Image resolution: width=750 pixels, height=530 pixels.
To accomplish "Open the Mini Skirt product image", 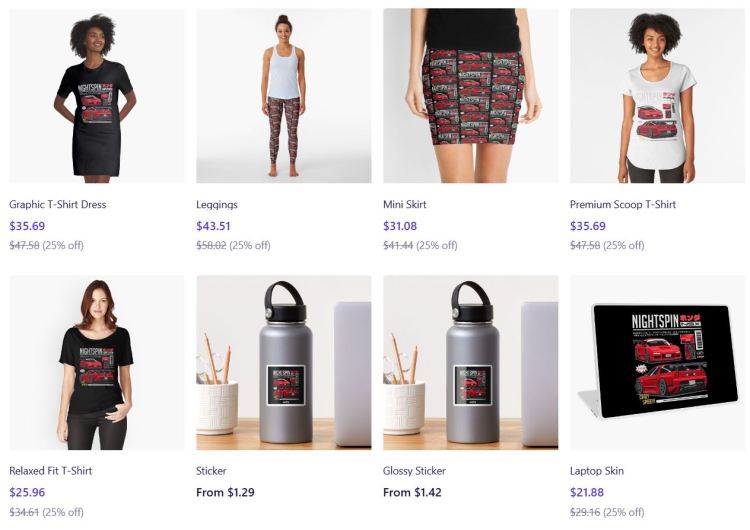I will [x=470, y=96].
